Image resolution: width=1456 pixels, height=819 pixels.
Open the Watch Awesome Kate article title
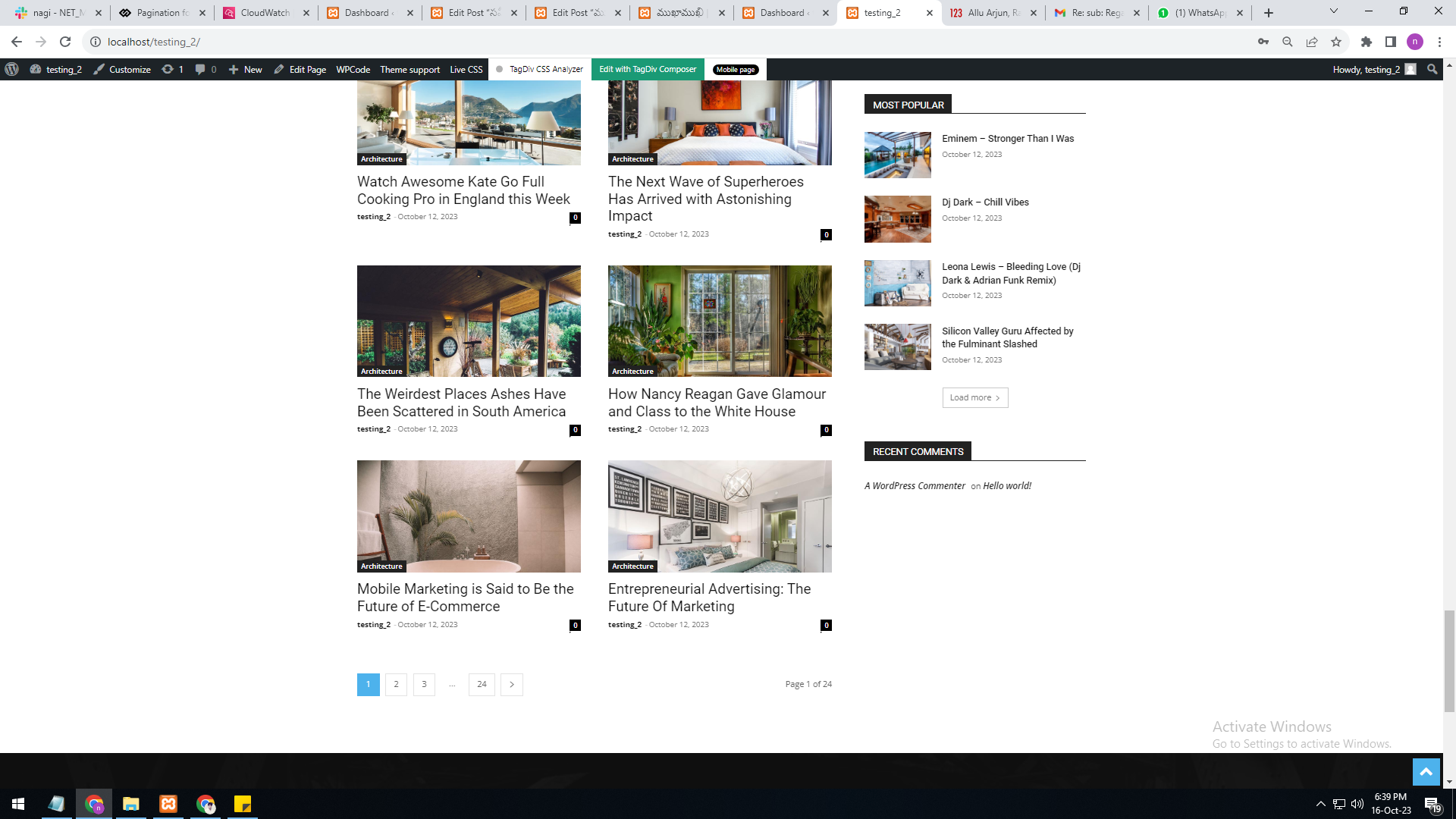tap(463, 190)
